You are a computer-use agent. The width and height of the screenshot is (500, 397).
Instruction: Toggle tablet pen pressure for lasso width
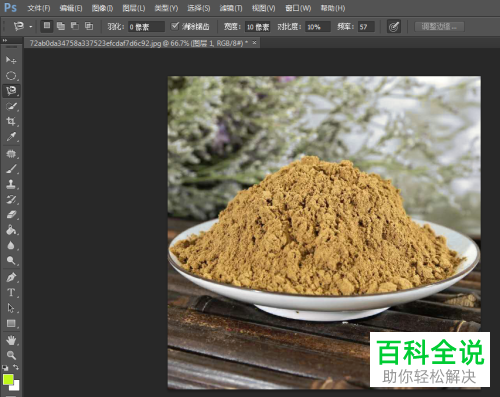pyautogui.click(x=394, y=27)
